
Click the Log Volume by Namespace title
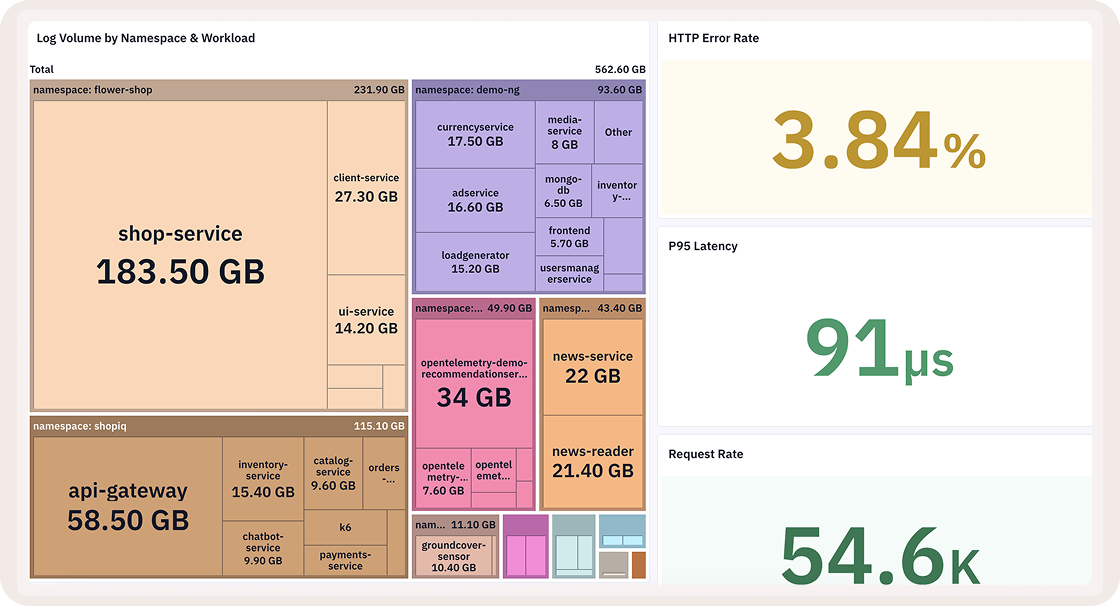pos(146,38)
